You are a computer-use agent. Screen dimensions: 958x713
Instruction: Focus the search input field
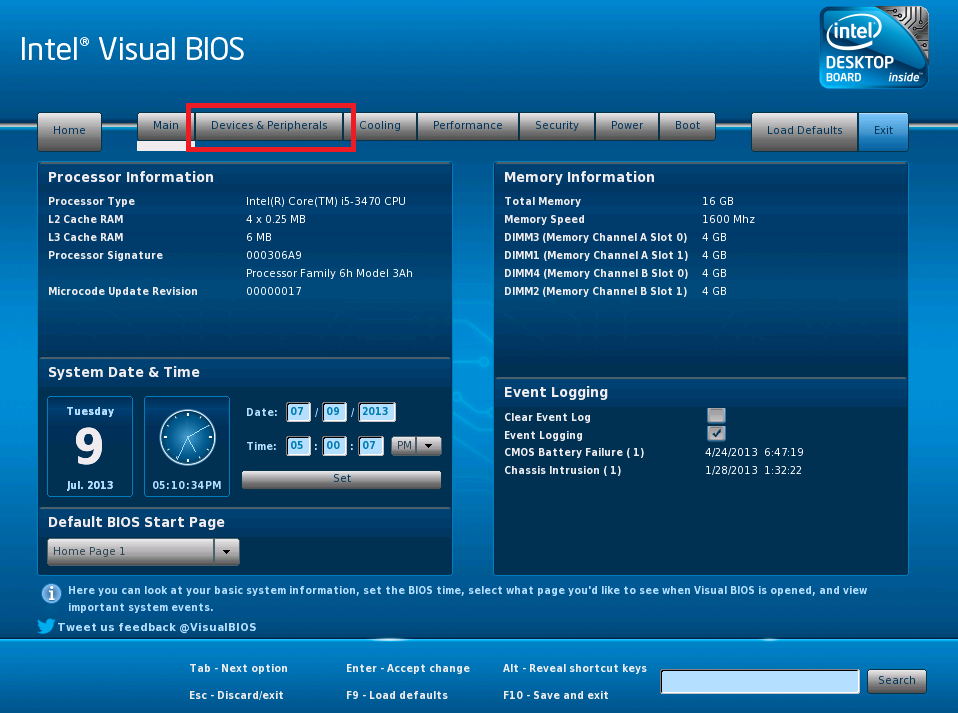[760, 681]
